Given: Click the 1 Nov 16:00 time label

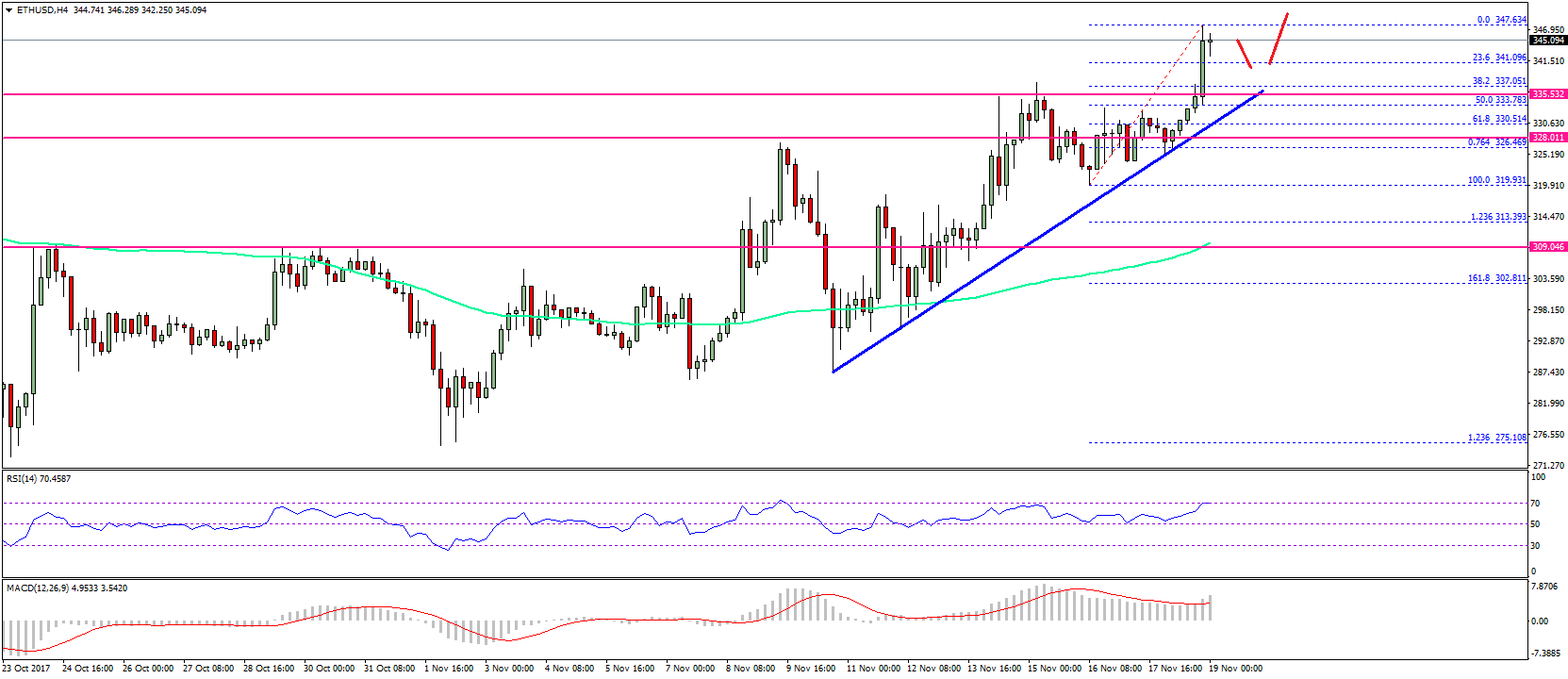Looking at the screenshot, I should pyautogui.click(x=449, y=668).
